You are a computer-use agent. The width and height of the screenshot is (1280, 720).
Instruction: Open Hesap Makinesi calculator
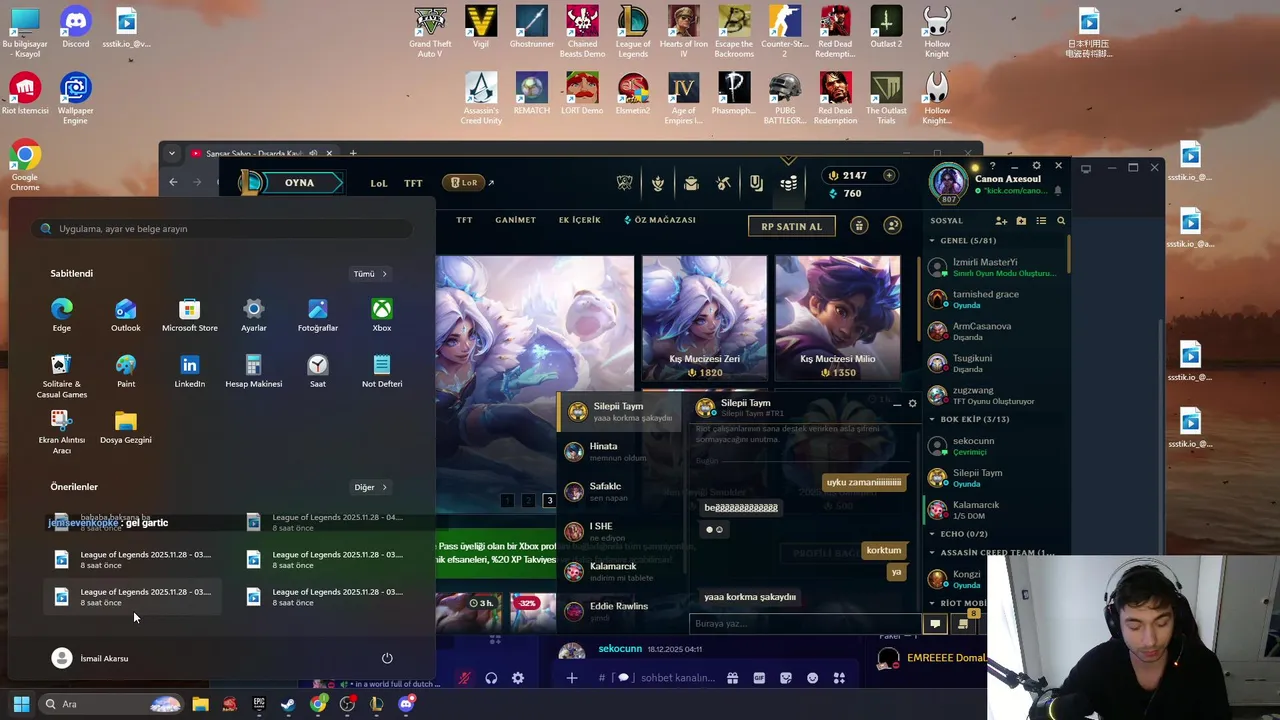point(253,371)
